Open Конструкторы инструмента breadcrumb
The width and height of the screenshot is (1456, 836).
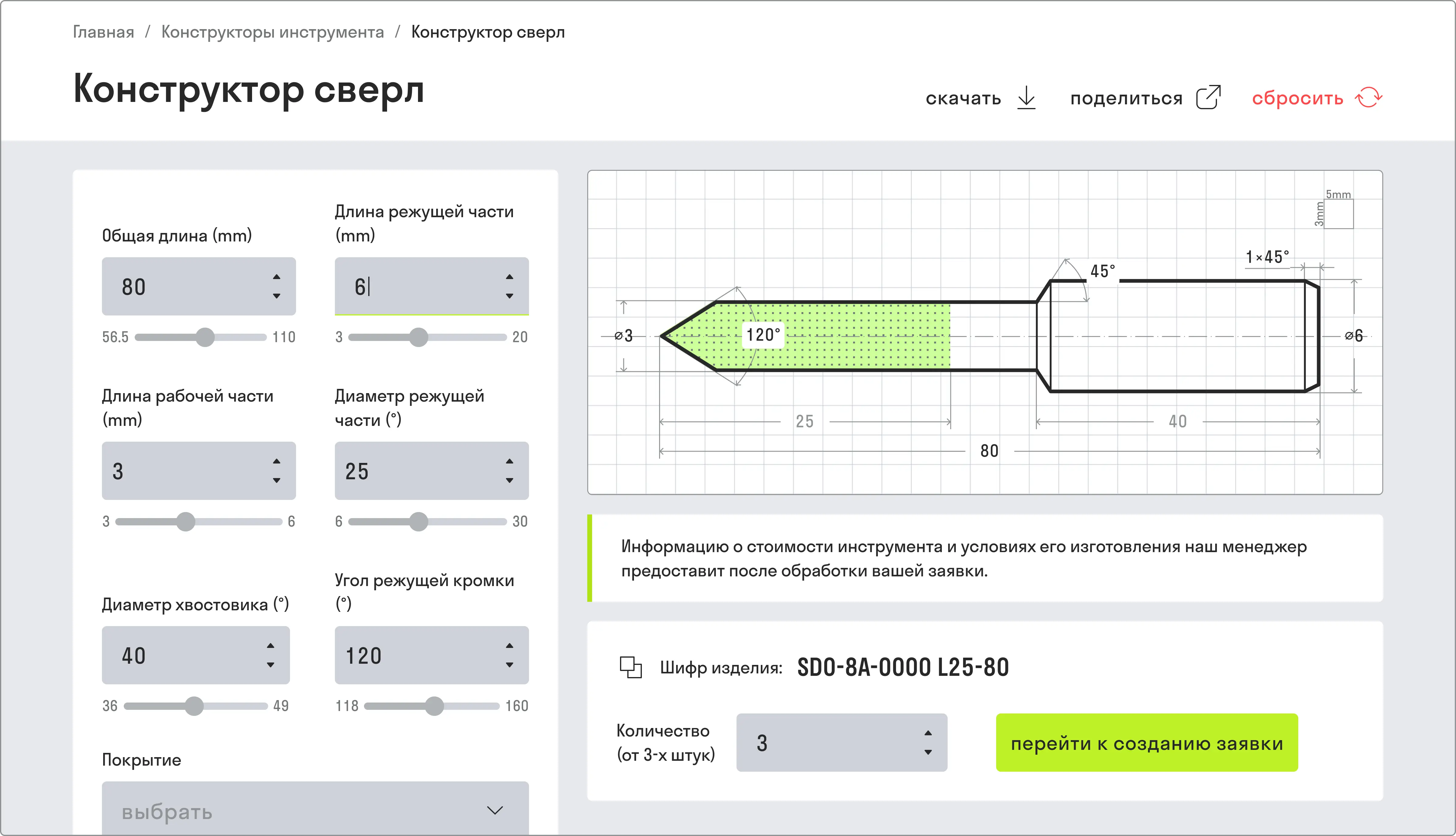tap(273, 32)
